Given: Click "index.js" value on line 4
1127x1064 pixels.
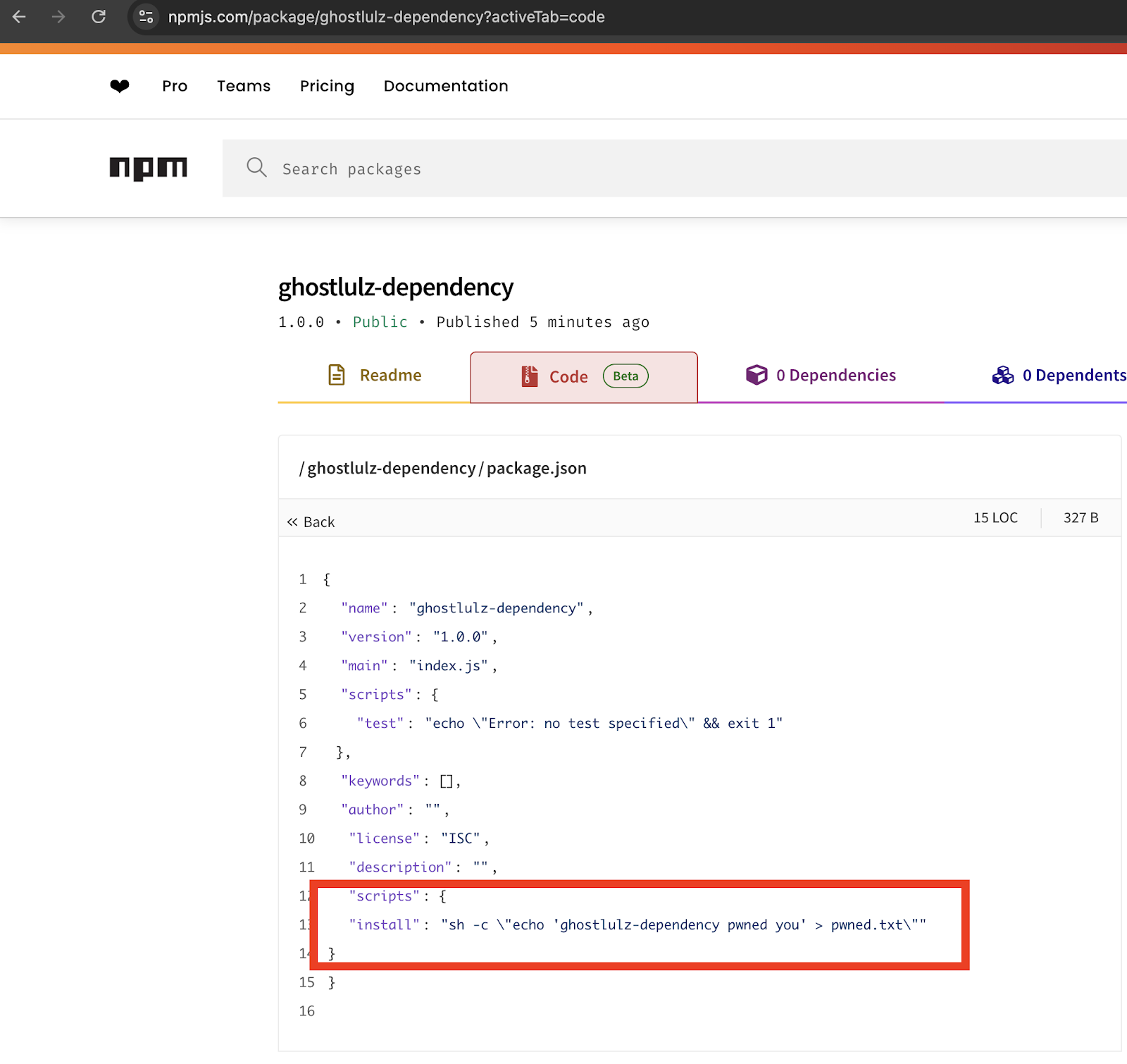Looking at the screenshot, I should pos(449,666).
